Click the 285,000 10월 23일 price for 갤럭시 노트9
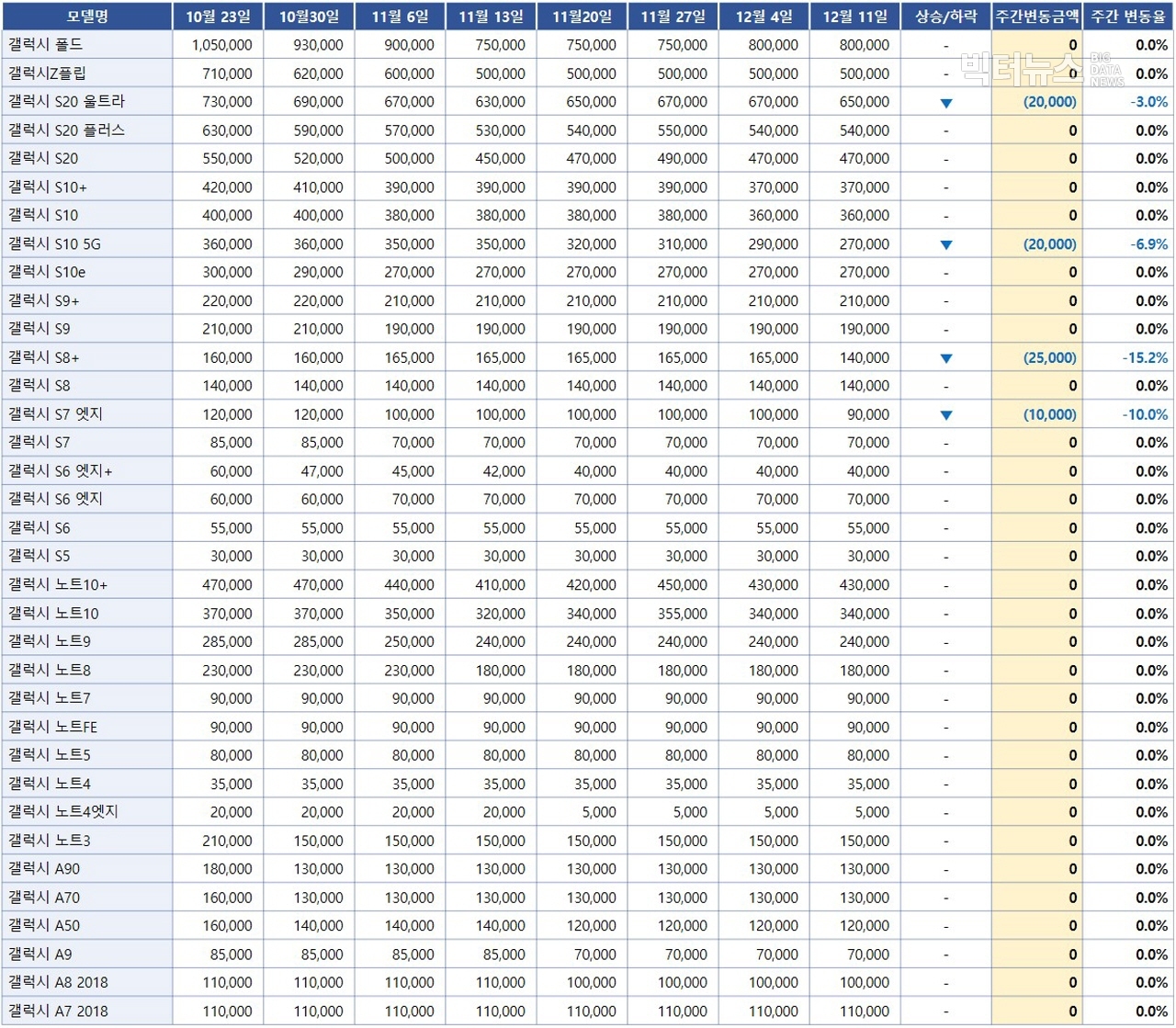Image resolution: width=1176 pixels, height=1028 pixels. click(x=227, y=642)
